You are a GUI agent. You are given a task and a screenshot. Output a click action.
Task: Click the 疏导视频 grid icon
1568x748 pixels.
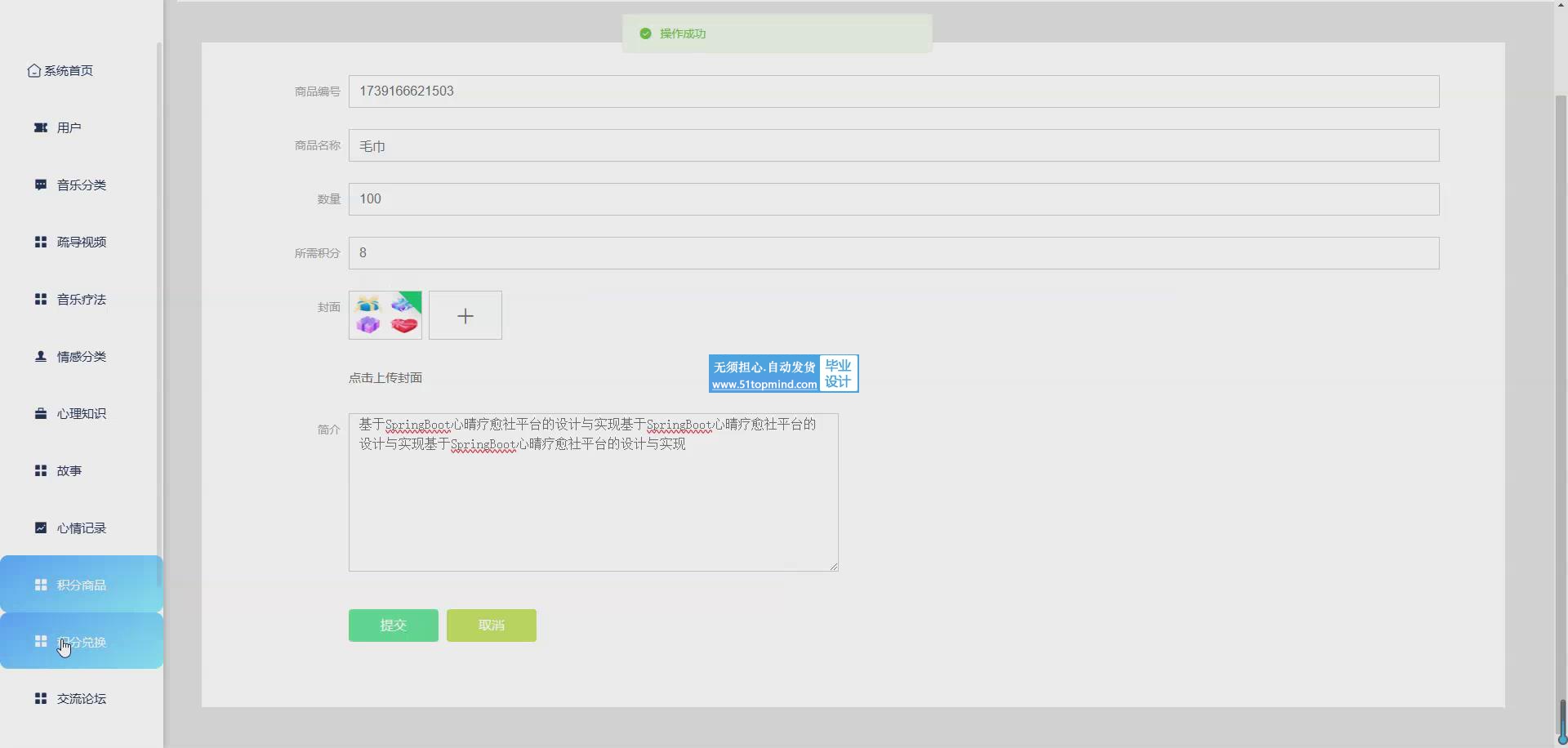click(x=40, y=242)
